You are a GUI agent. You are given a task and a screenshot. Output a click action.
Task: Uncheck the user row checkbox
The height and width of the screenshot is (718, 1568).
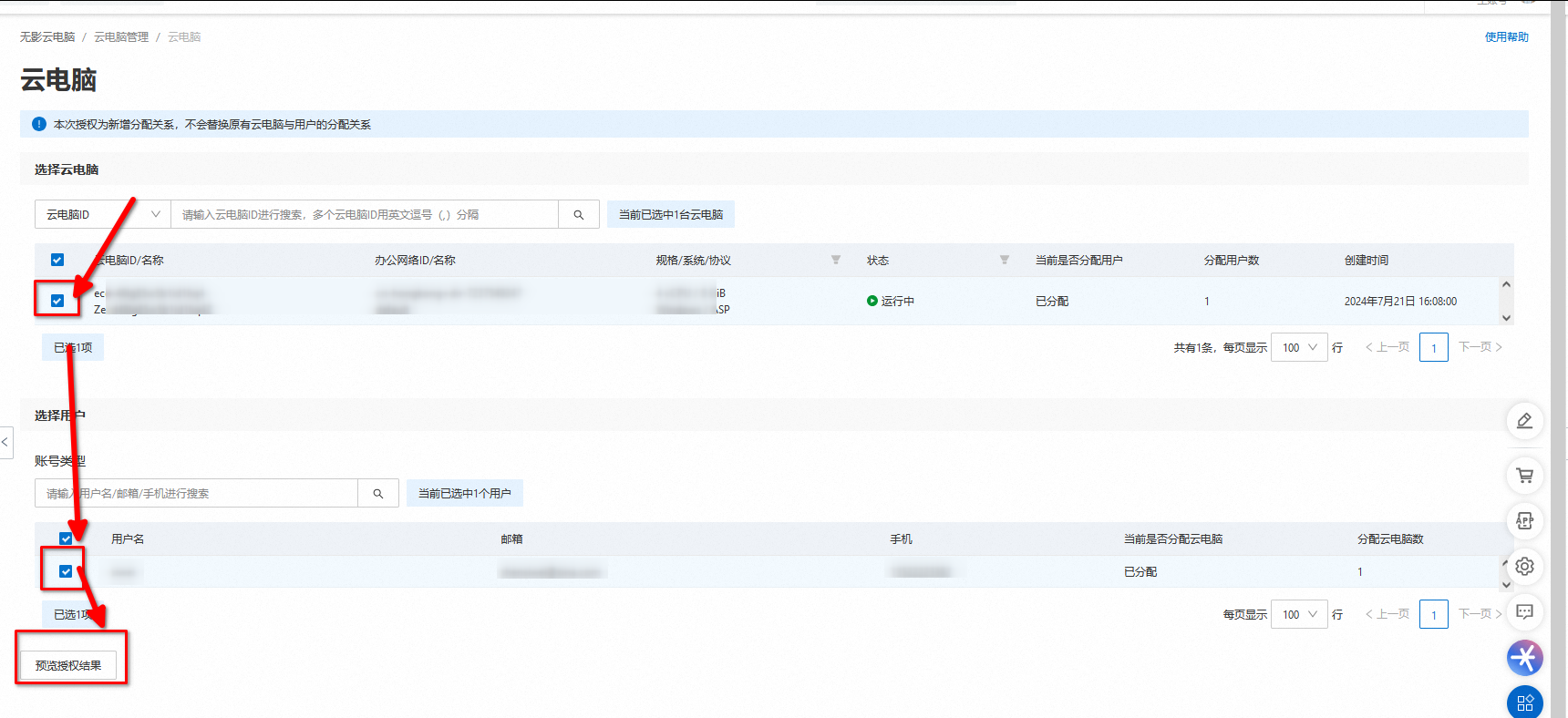point(66,571)
